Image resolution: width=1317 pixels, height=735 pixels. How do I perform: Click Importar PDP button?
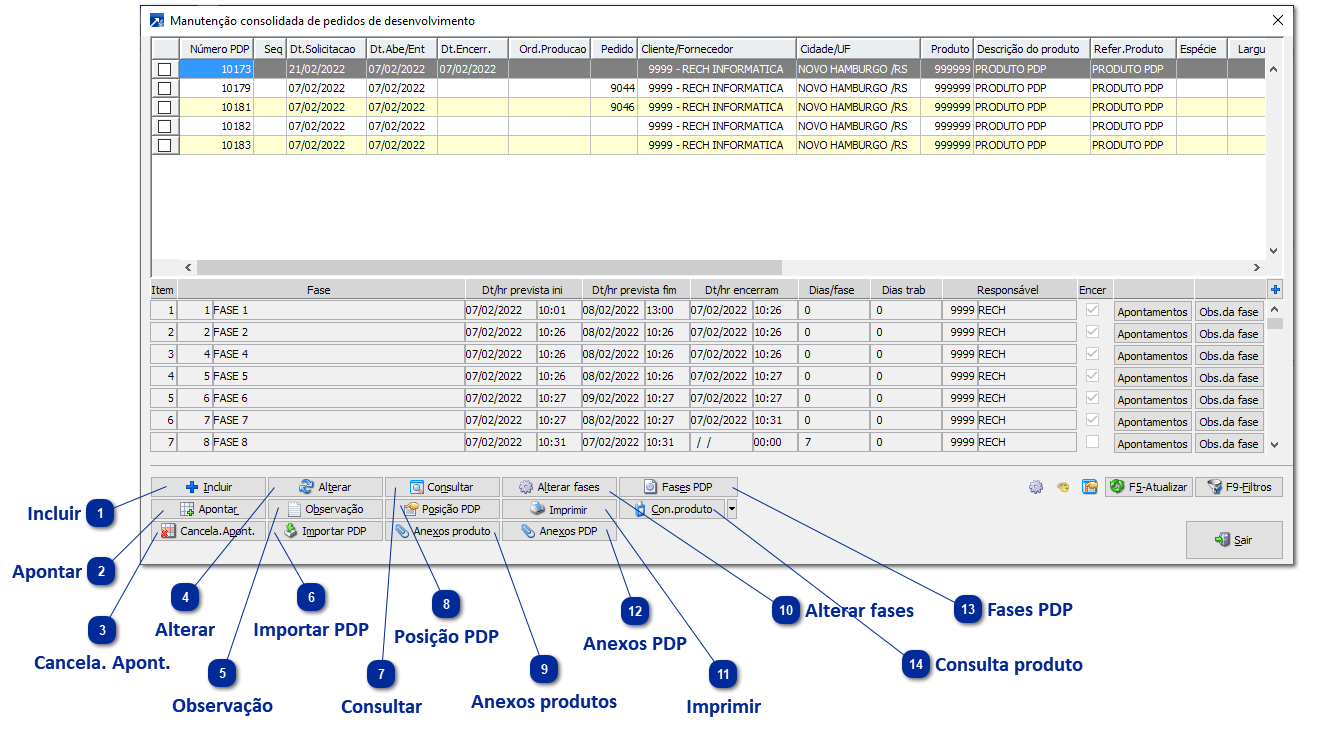pos(325,531)
